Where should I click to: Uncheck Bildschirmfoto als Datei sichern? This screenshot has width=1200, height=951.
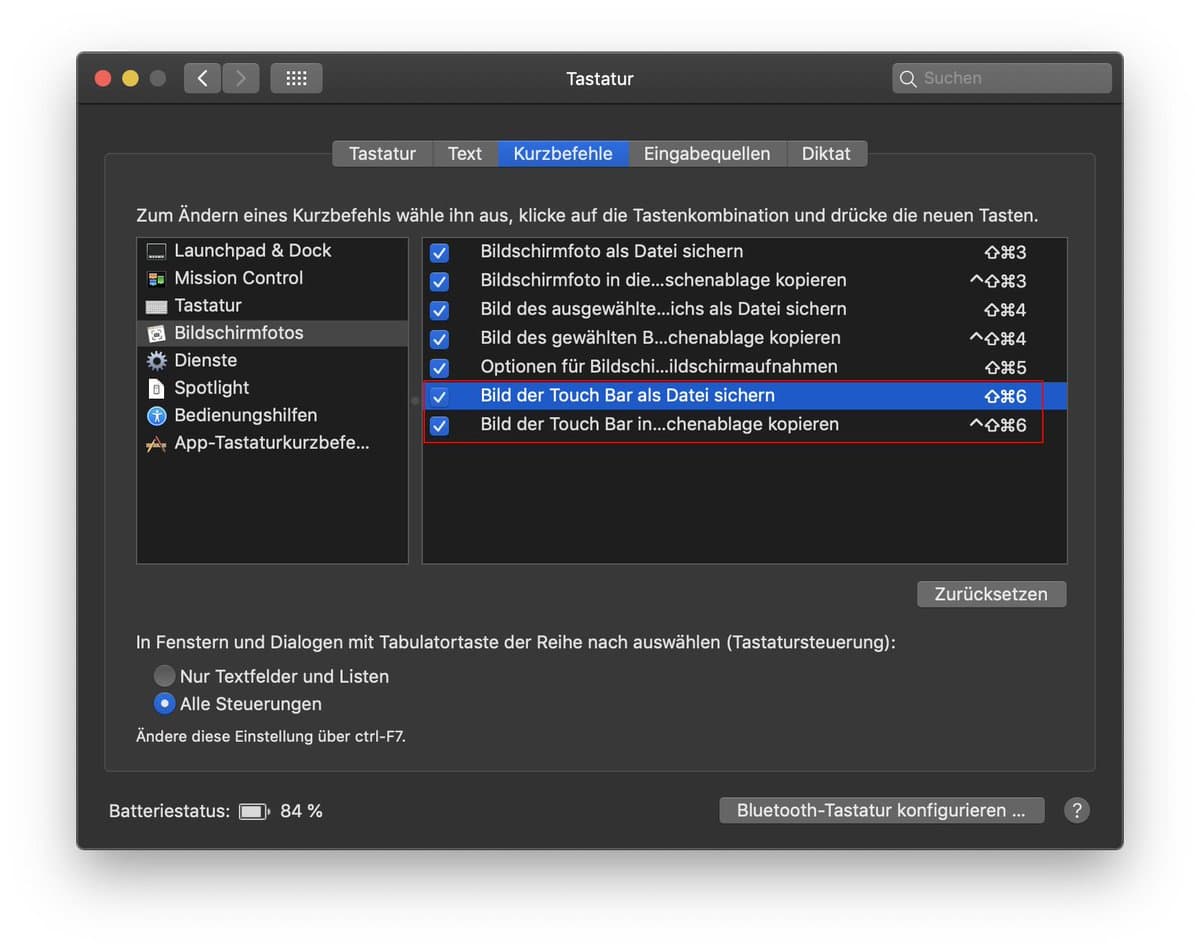point(439,253)
